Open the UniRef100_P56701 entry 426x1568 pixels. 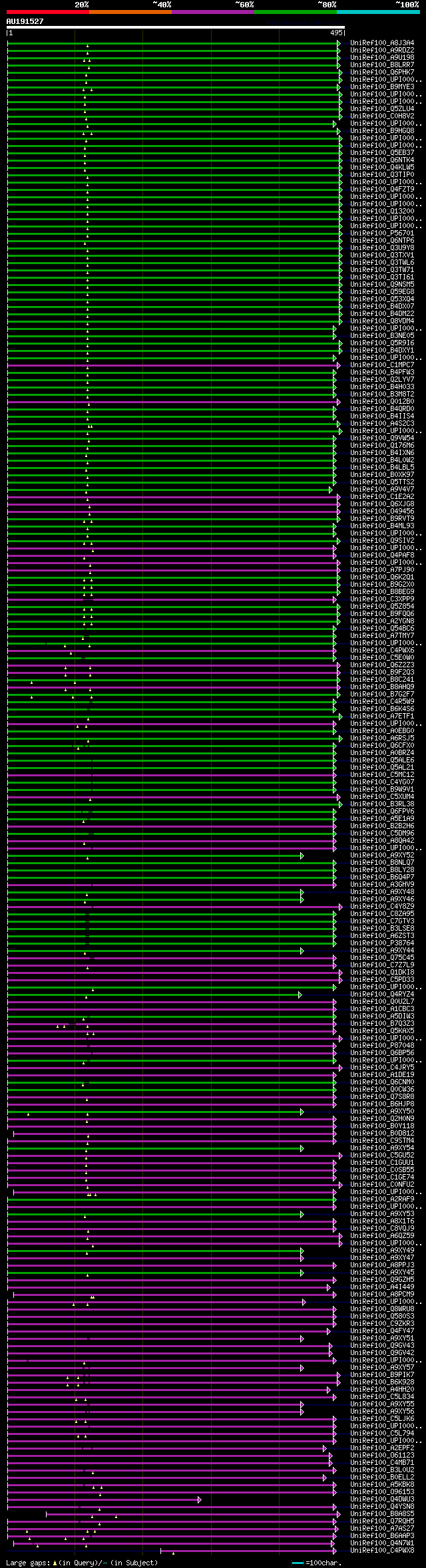[382, 233]
